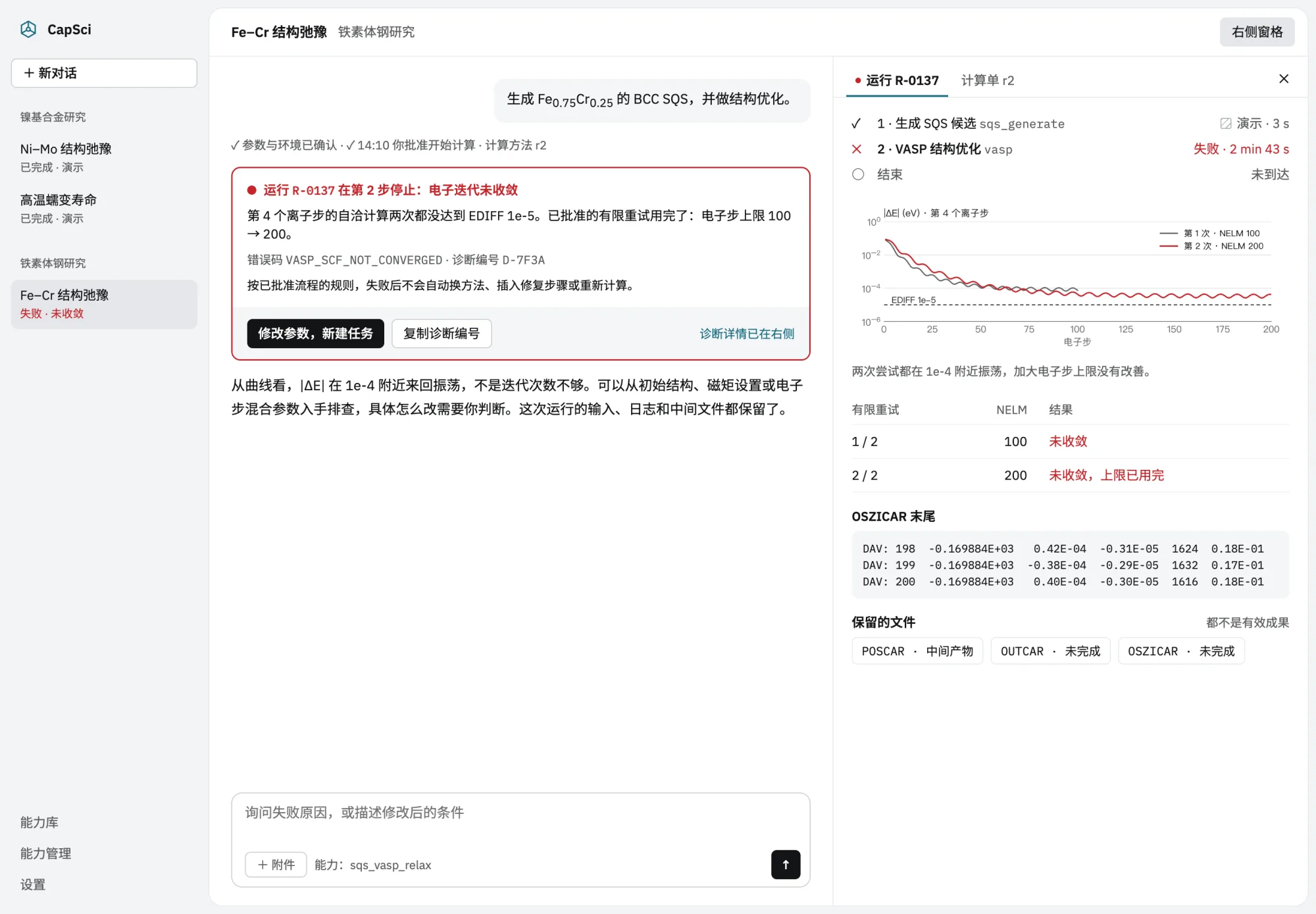
Task: Click the red X icon of step 2
Action: [856, 149]
